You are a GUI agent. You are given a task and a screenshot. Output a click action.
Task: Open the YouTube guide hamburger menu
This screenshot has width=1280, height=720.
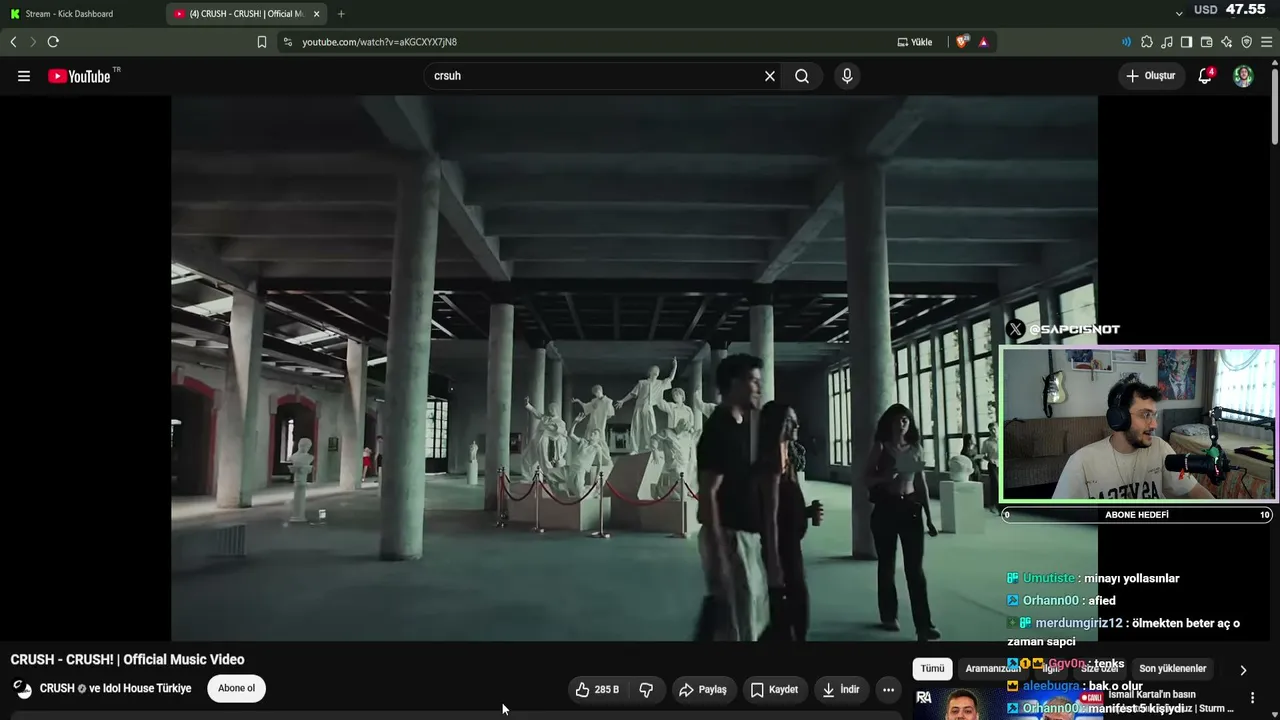click(24, 76)
